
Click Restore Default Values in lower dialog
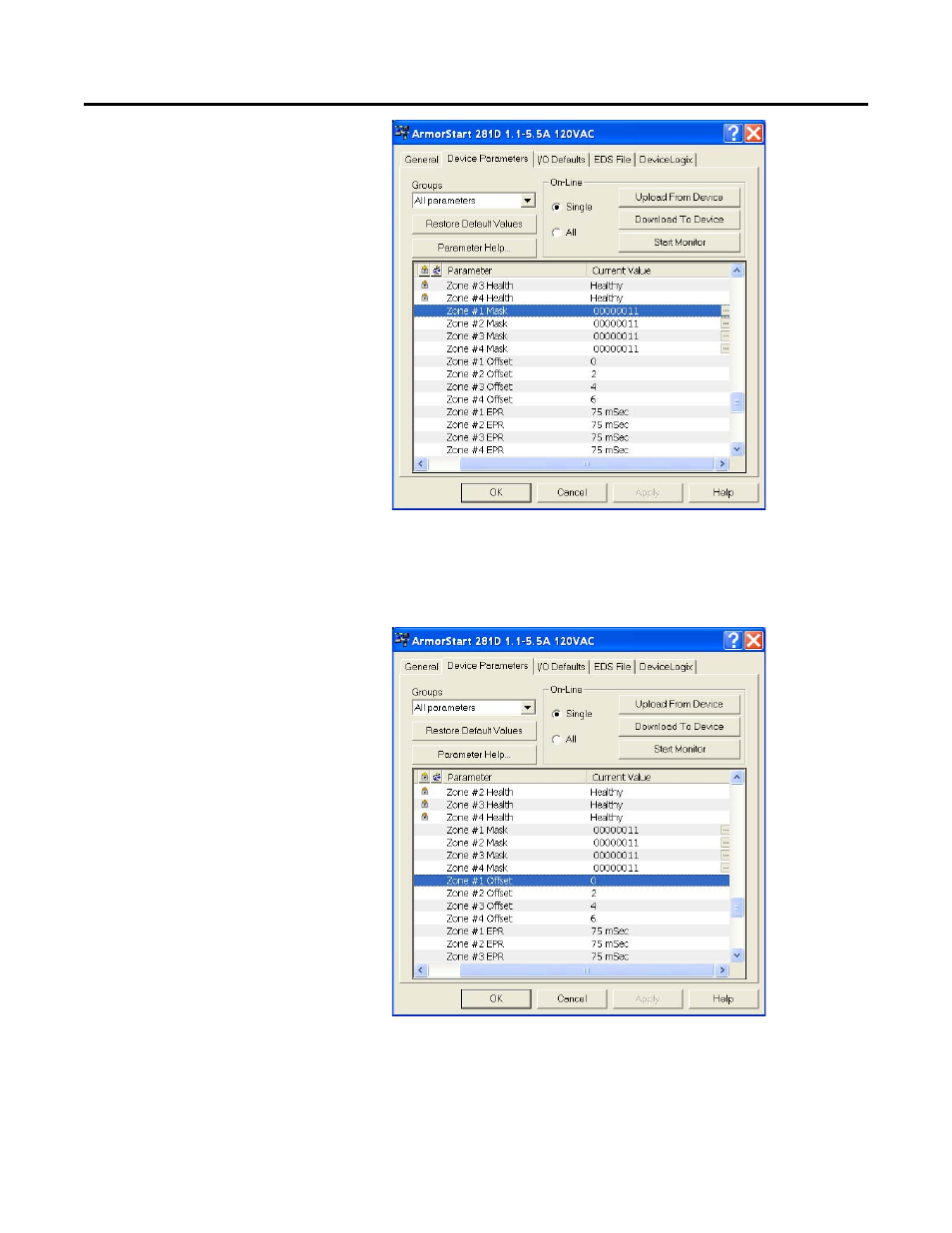tap(474, 731)
